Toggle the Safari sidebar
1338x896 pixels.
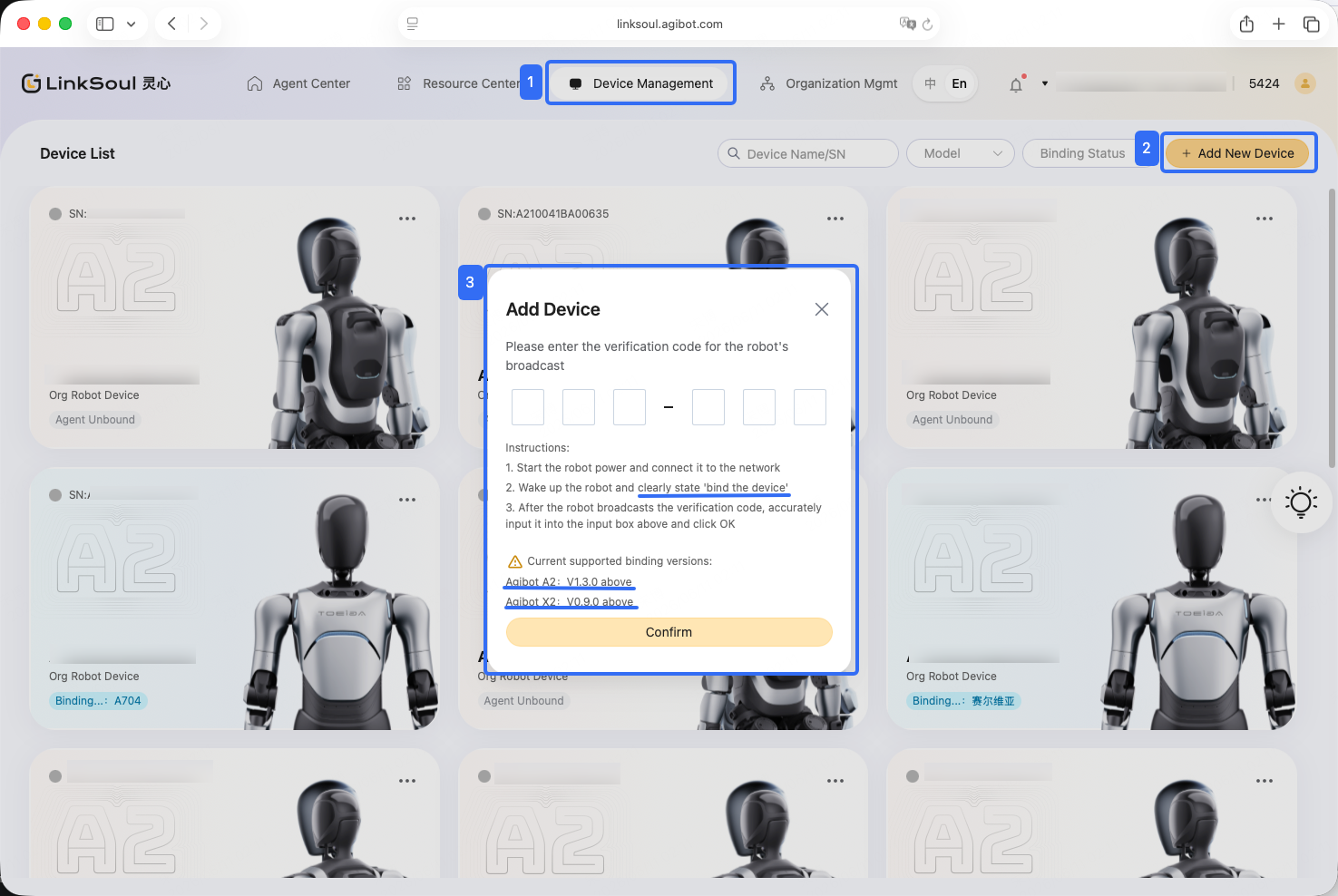point(105,24)
